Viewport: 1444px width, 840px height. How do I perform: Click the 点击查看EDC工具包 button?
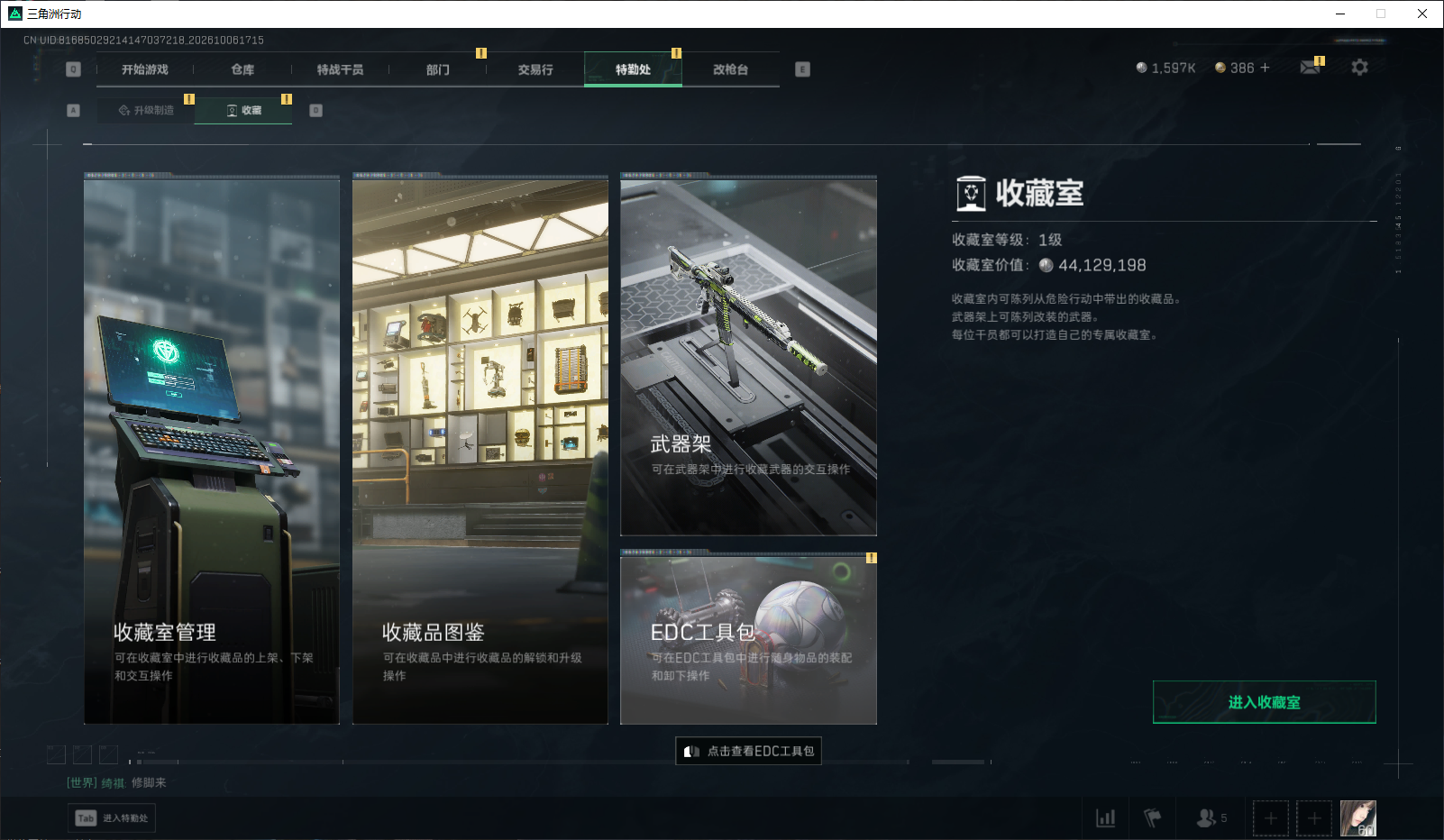point(748,751)
